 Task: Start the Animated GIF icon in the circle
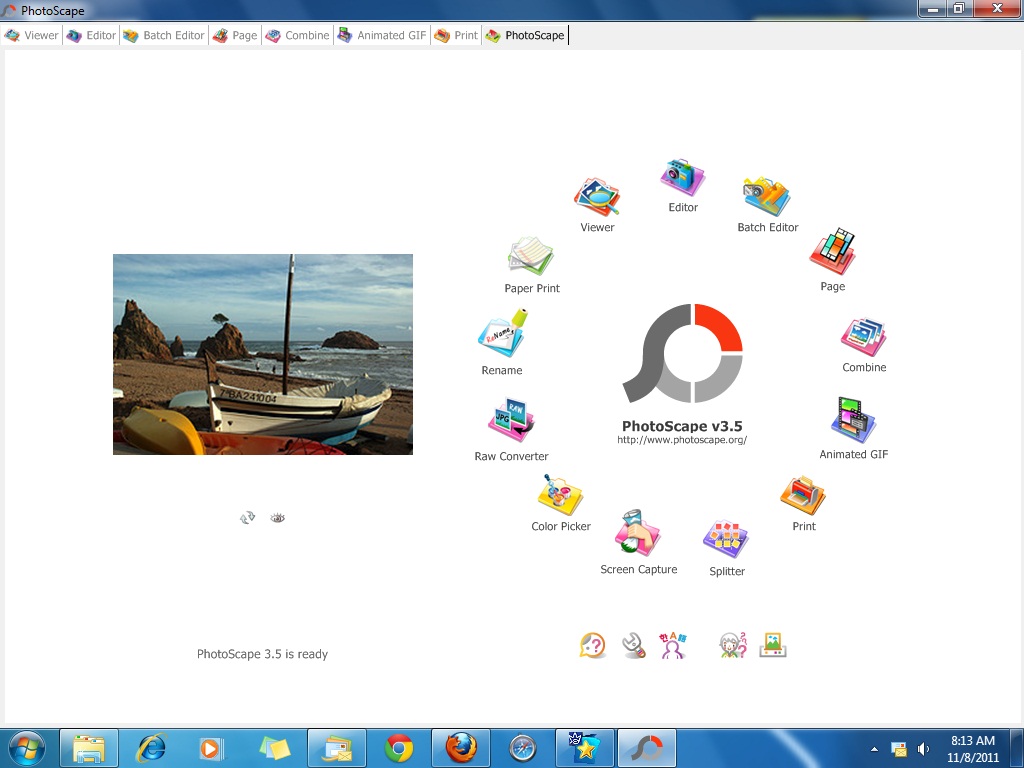click(853, 420)
